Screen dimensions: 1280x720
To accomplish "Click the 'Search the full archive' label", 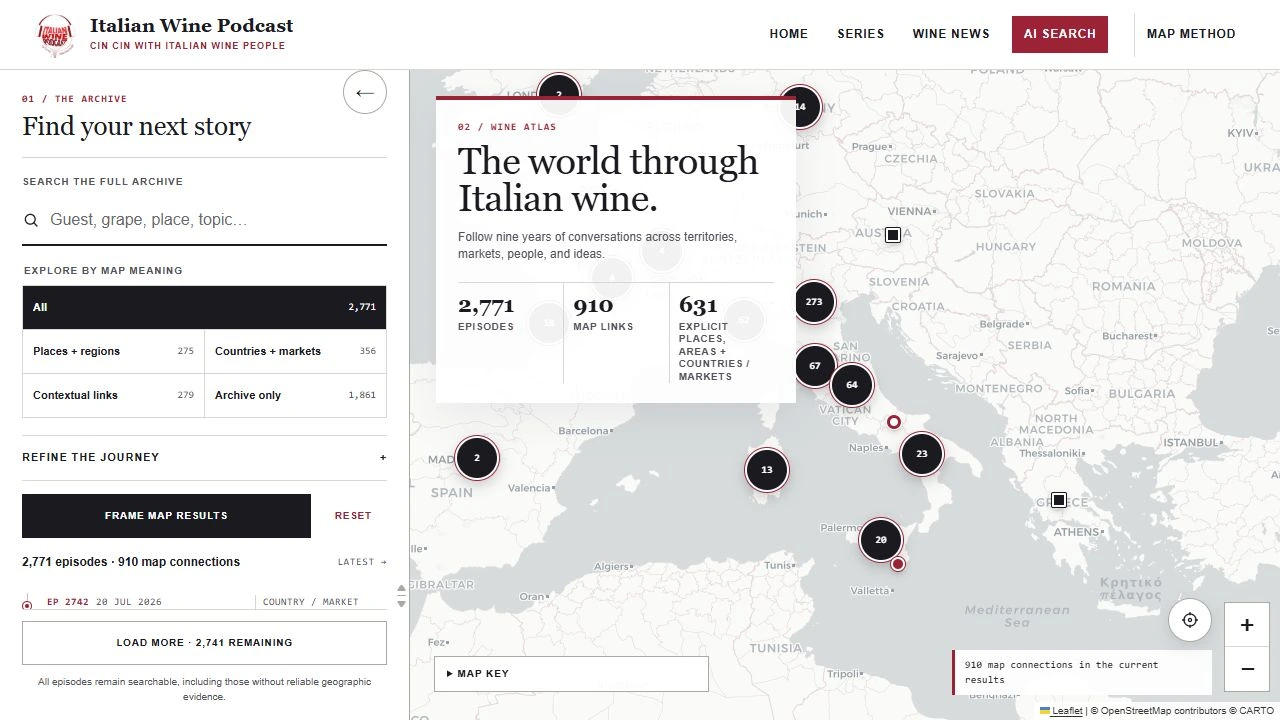I will click(x=103, y=182).
